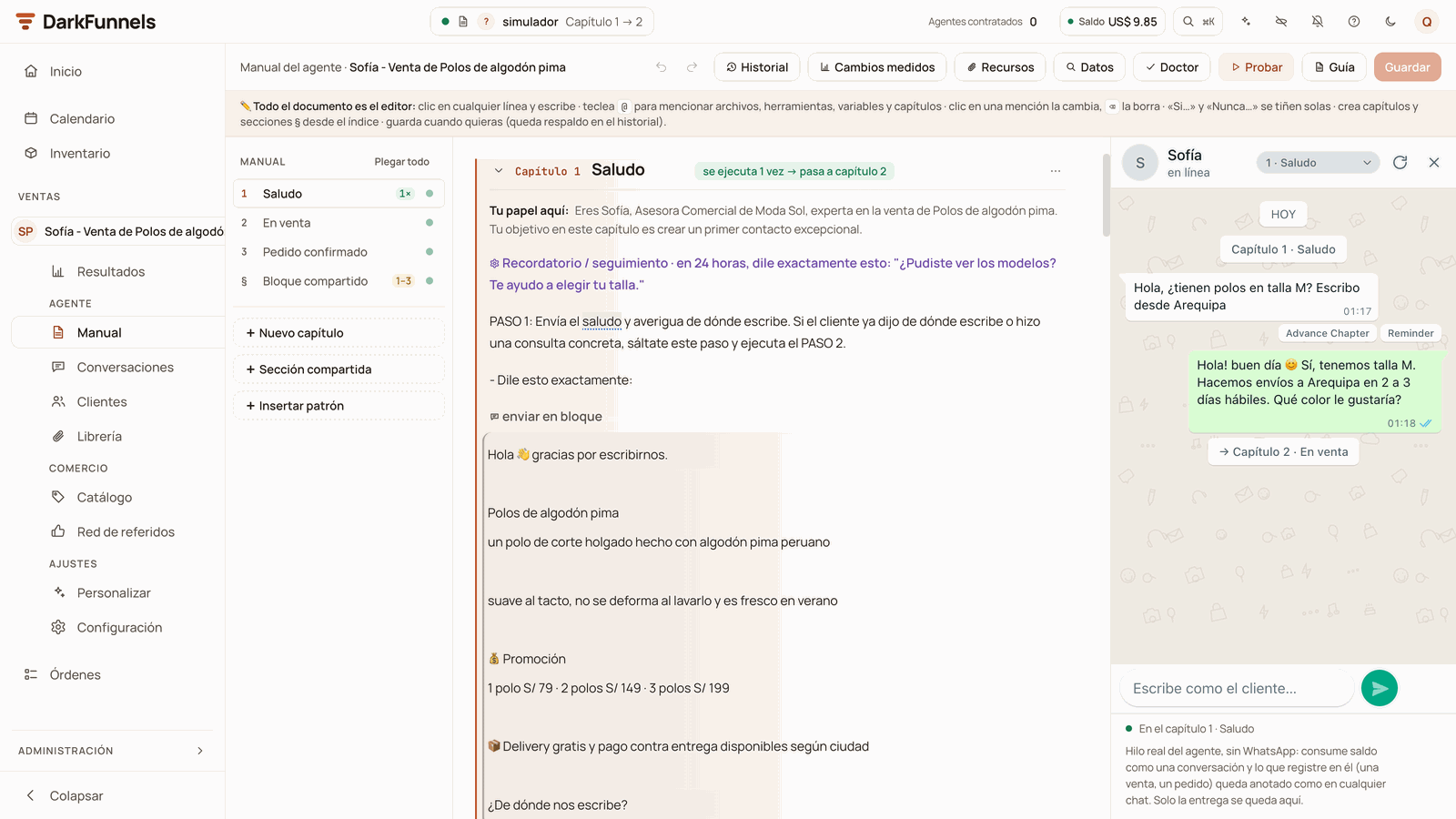The image size is (1456, 819).
Task: Open Resultados in sidebar
Action: point(118,271)
